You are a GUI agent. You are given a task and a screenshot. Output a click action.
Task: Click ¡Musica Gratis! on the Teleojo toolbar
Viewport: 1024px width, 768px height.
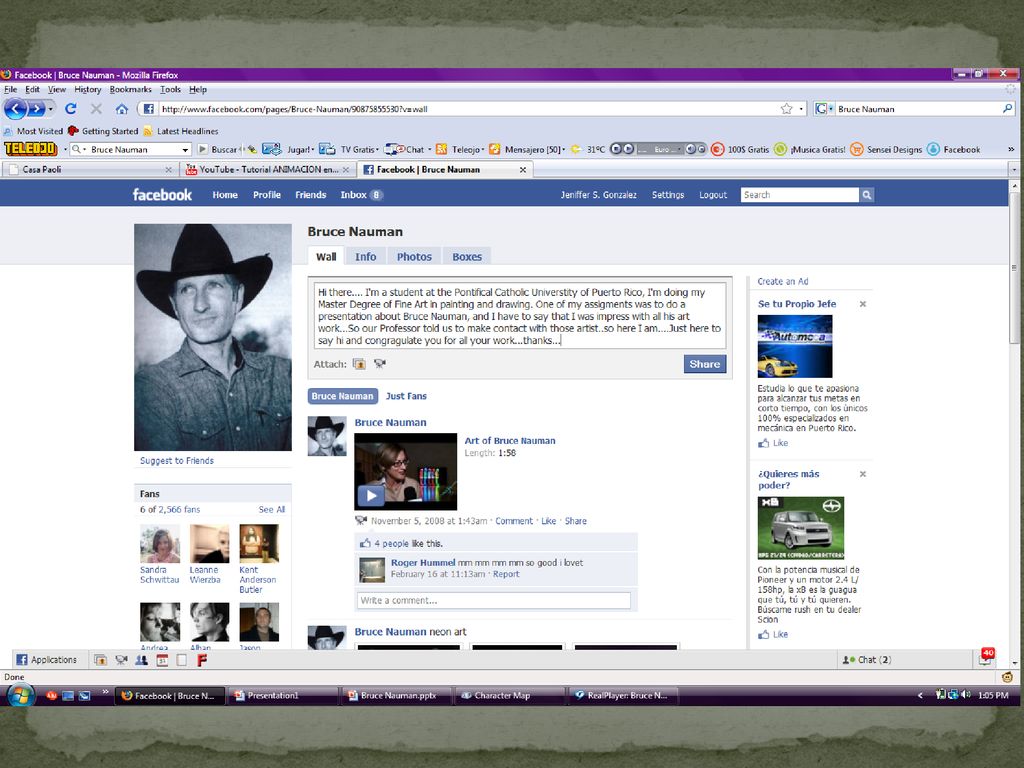click(x=810, y=150)
